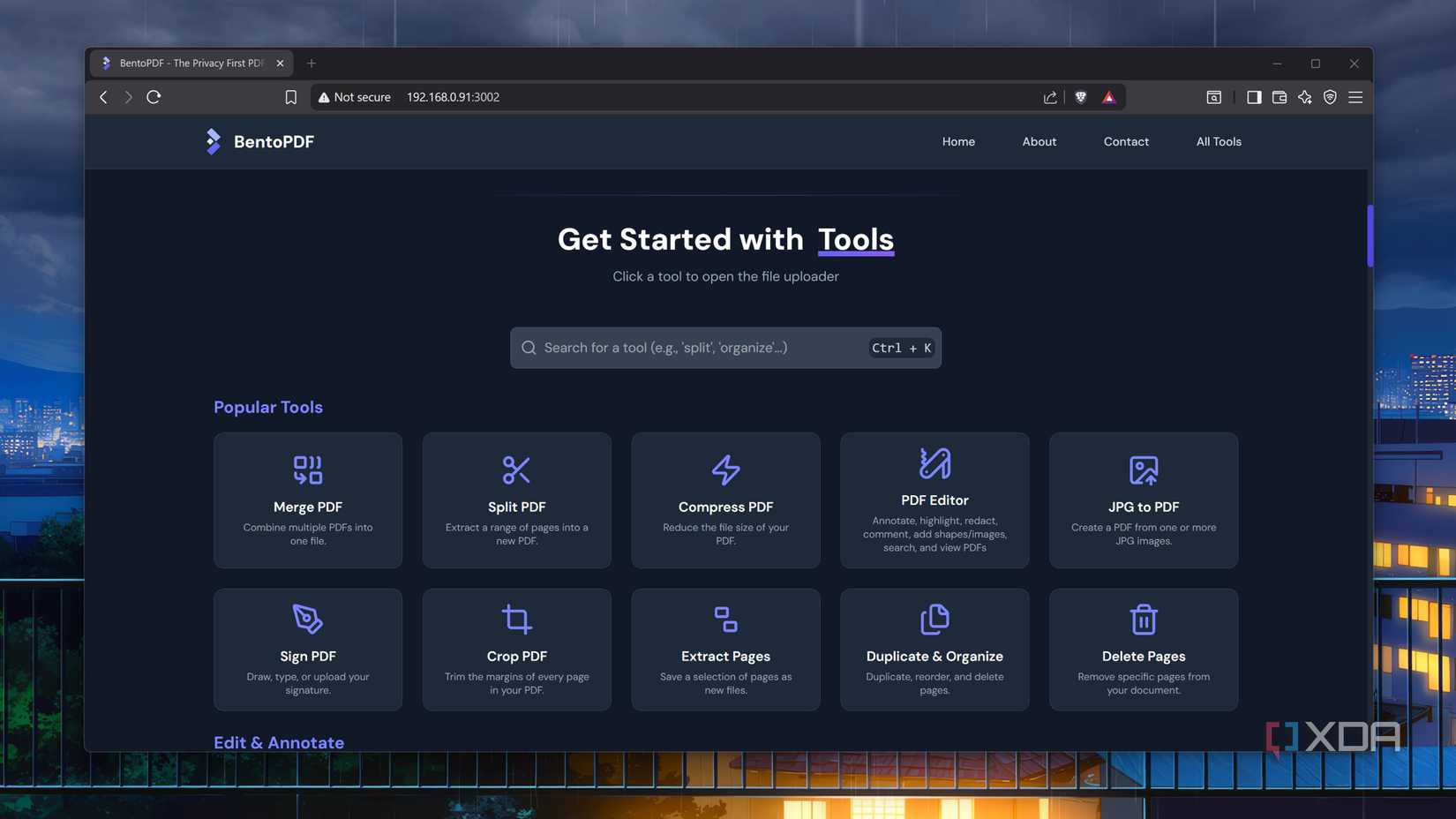This screenshot has width=1456, height=819.
Task: Click the JPG to PDF image icon
Action: pos(1143,470)
